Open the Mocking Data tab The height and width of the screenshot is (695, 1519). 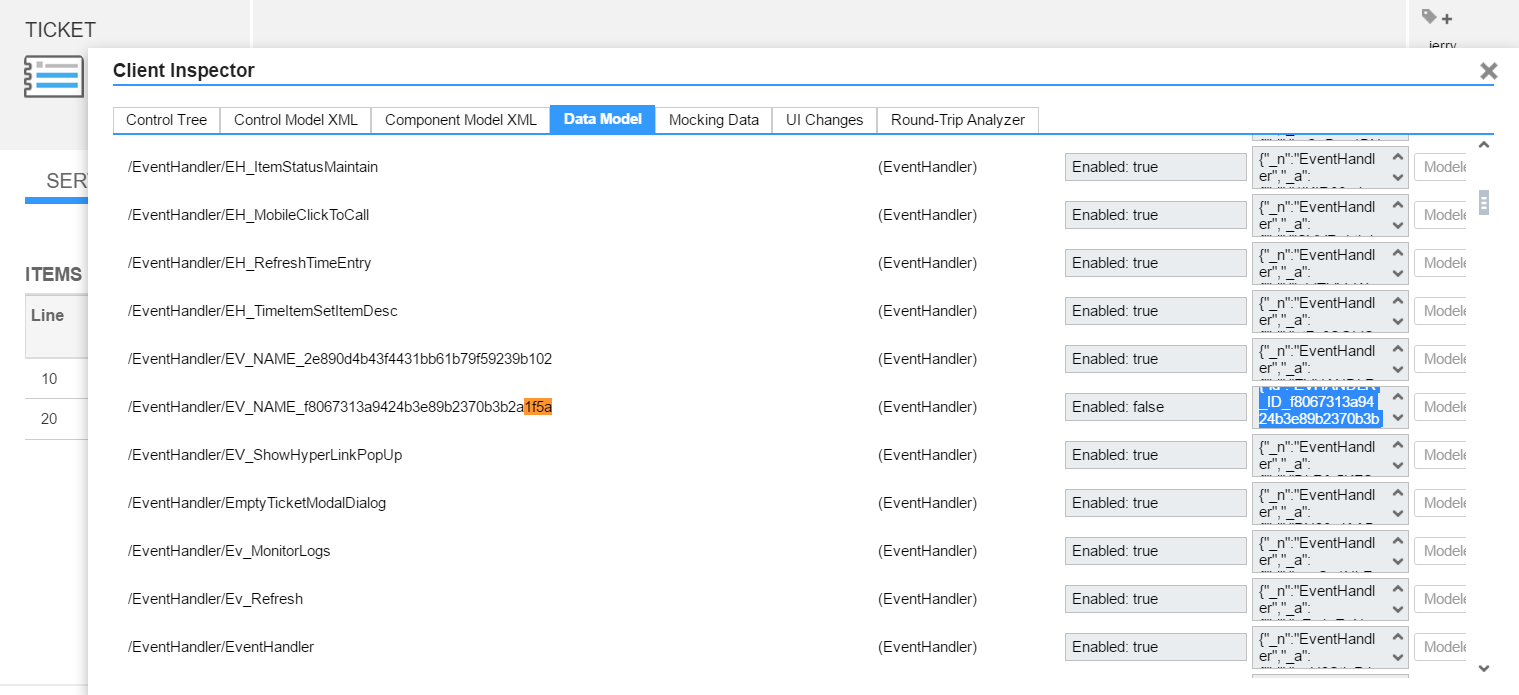(714, 120)
